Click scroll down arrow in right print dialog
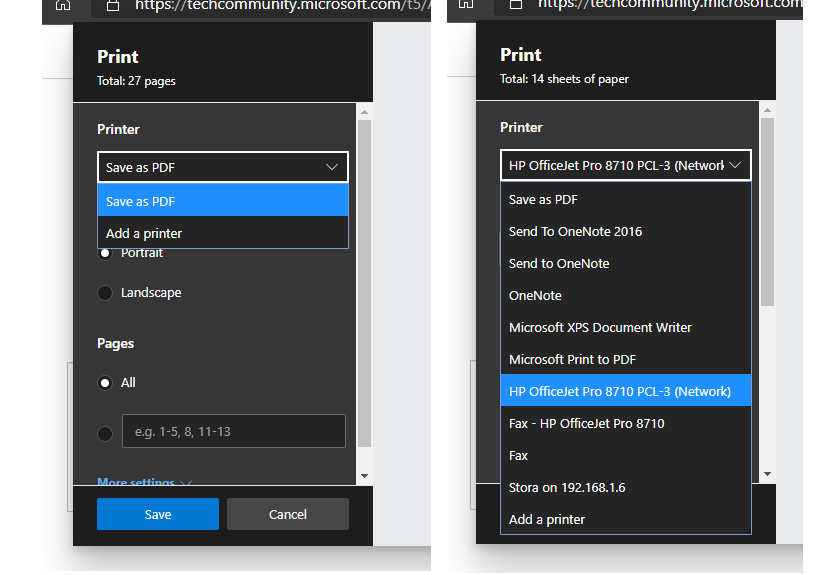The width and height of the screenshot is (814, 575). click(767, 474)
